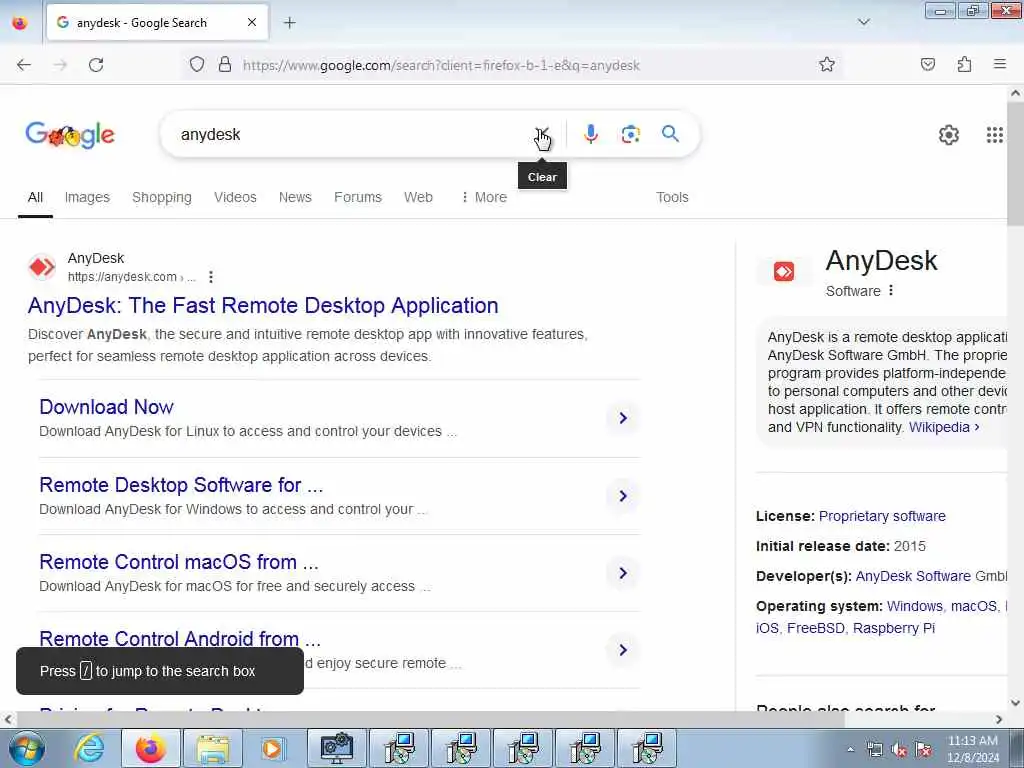Open the Remote Control macOS from ... link
The width and height of the screenshot is (1024, 768).
pyautogui.click(x=179, y=562)
